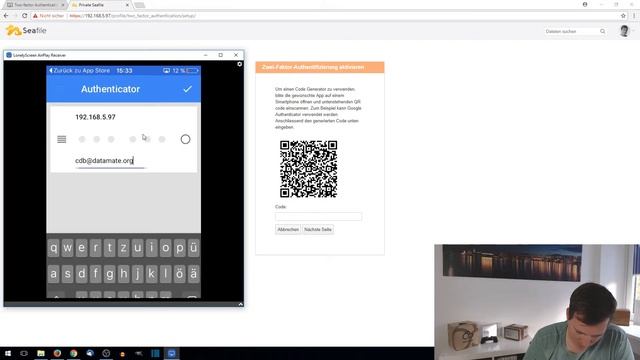Open the Chrome profile icon

coord(585,4)
